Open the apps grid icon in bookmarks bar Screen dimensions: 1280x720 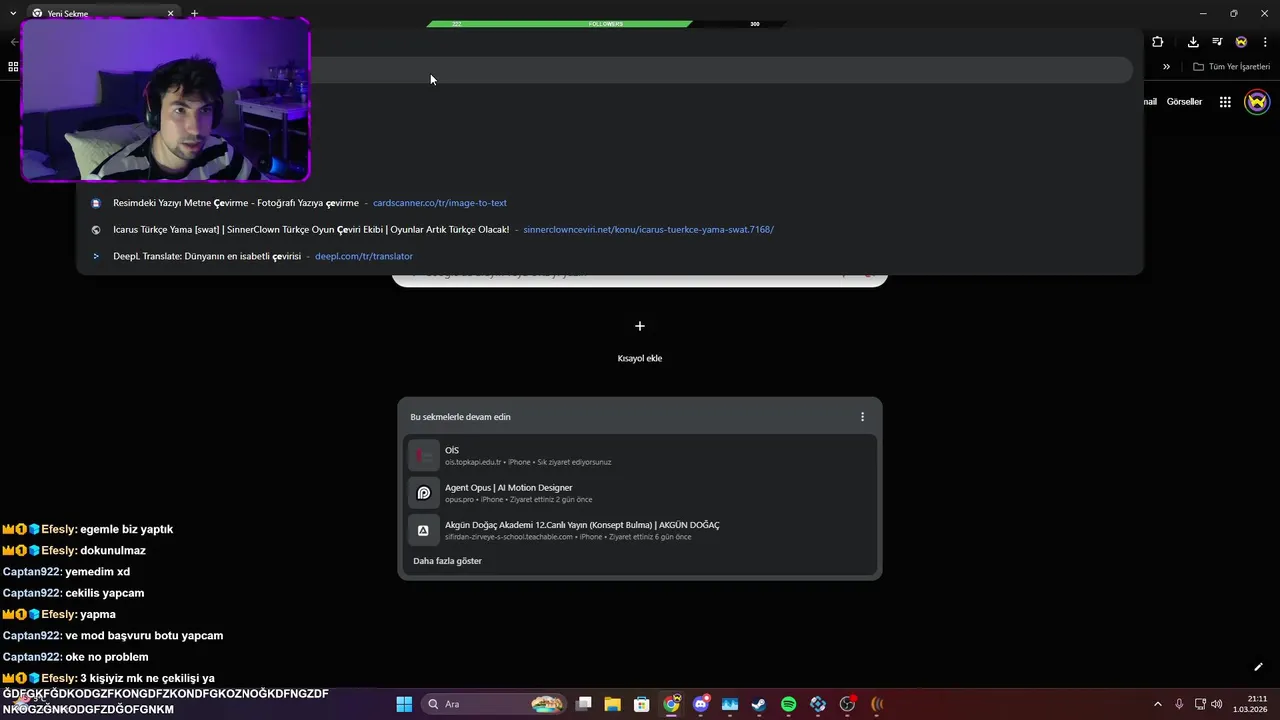point(13,67)
